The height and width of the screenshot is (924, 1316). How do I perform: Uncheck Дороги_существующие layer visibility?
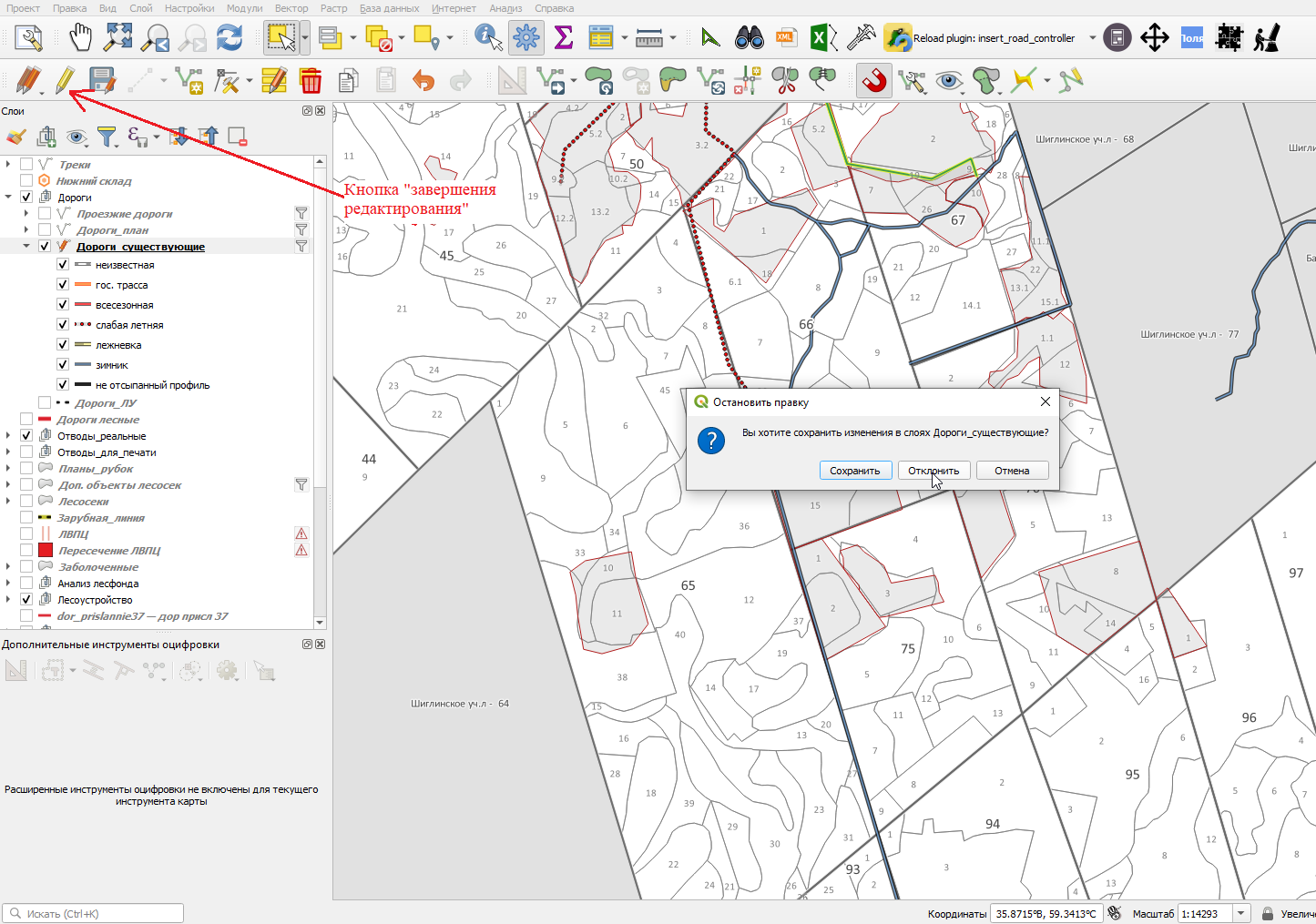click(x=45, y=247)
